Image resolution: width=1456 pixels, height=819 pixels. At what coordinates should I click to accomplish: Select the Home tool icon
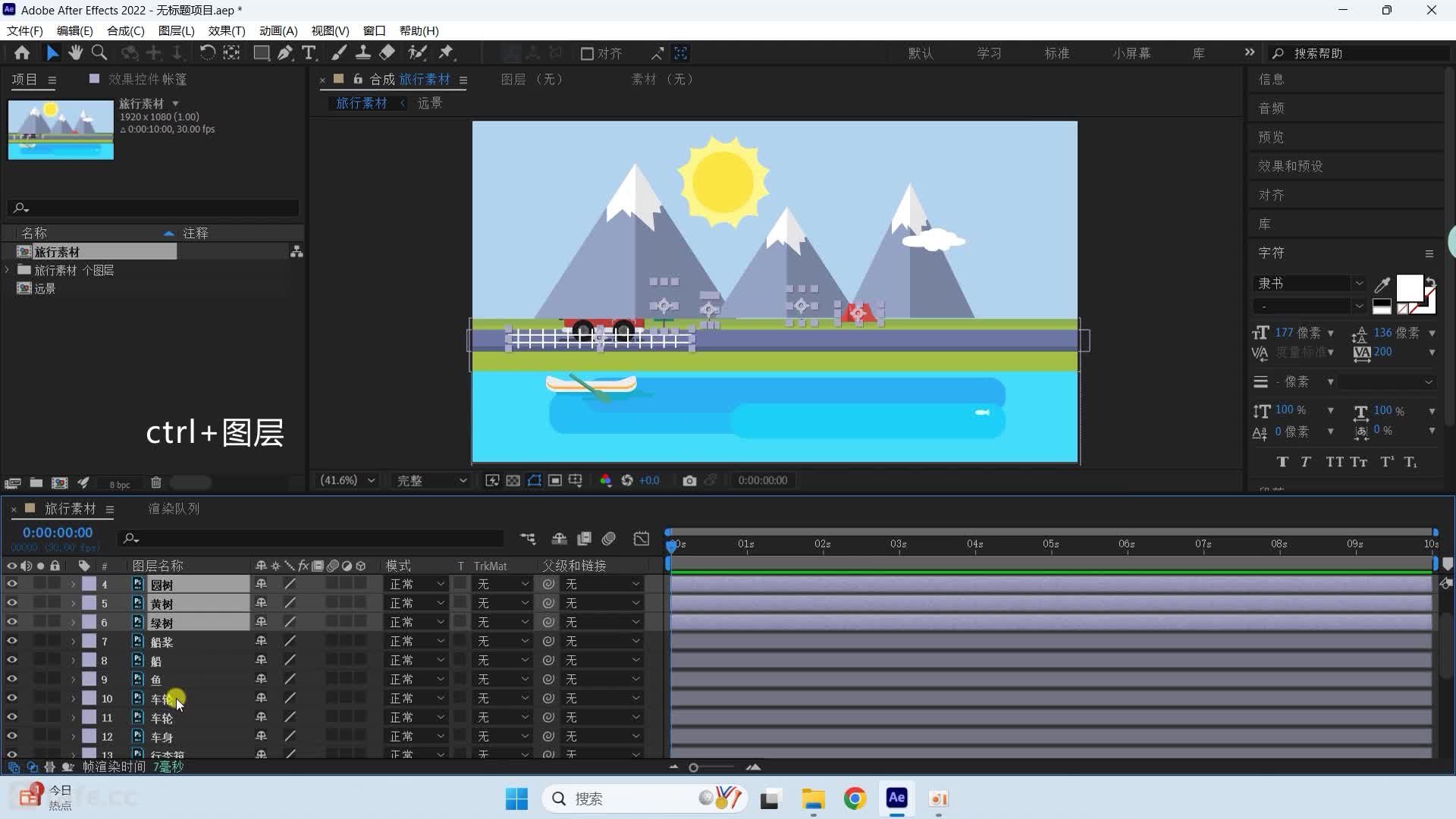click(22, 53)
